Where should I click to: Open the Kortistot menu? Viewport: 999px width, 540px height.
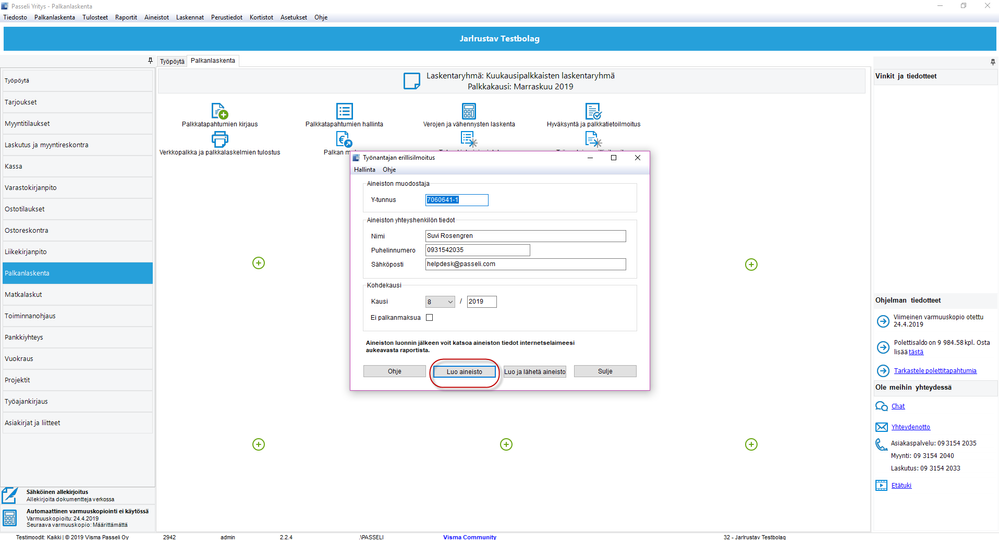coord(261,17)
